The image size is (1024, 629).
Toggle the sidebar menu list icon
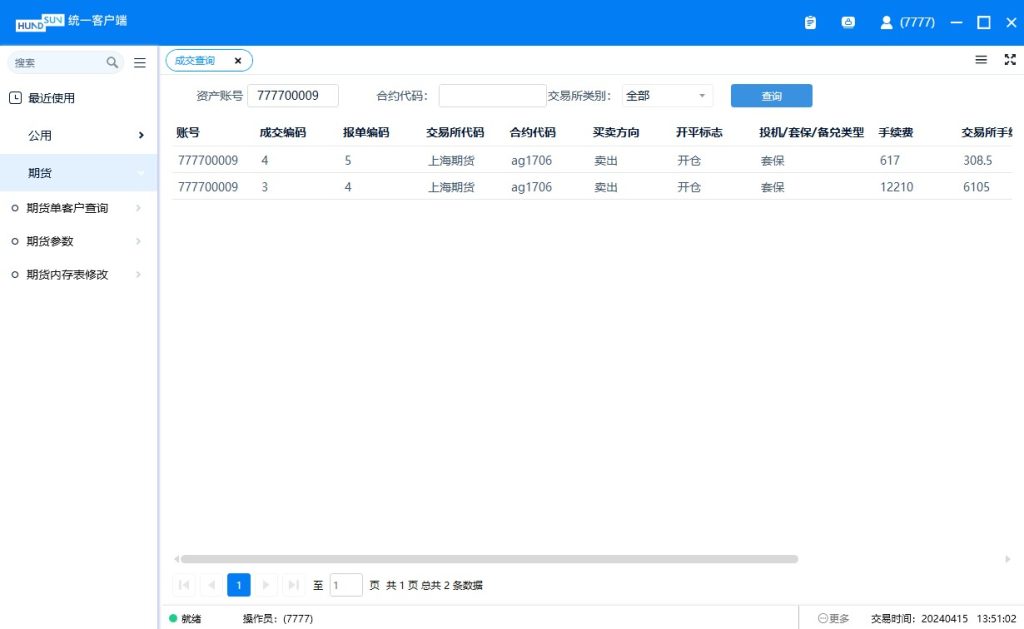140,62
